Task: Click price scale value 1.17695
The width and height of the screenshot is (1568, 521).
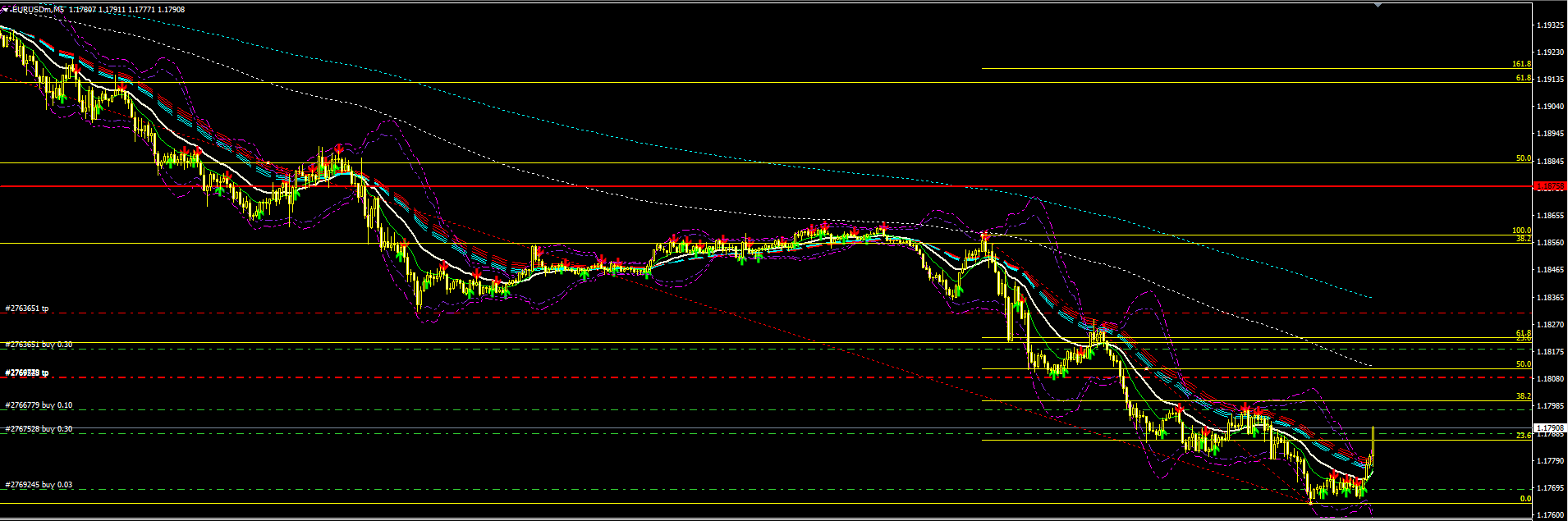Action: point(1551,488)
